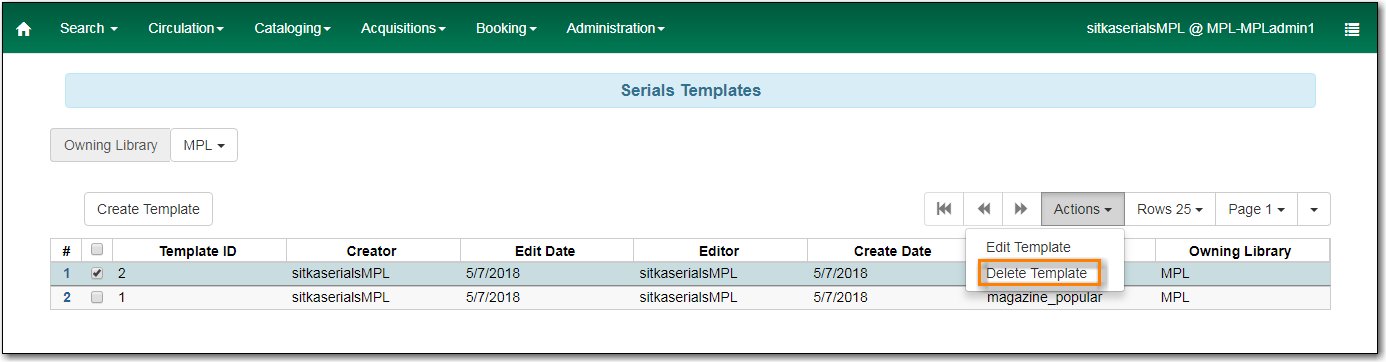Image resolution: width=1386 pixels, height=362 pixels.
Task: Open the Cataloging dropdown menu
Action: tap(293, 29)
